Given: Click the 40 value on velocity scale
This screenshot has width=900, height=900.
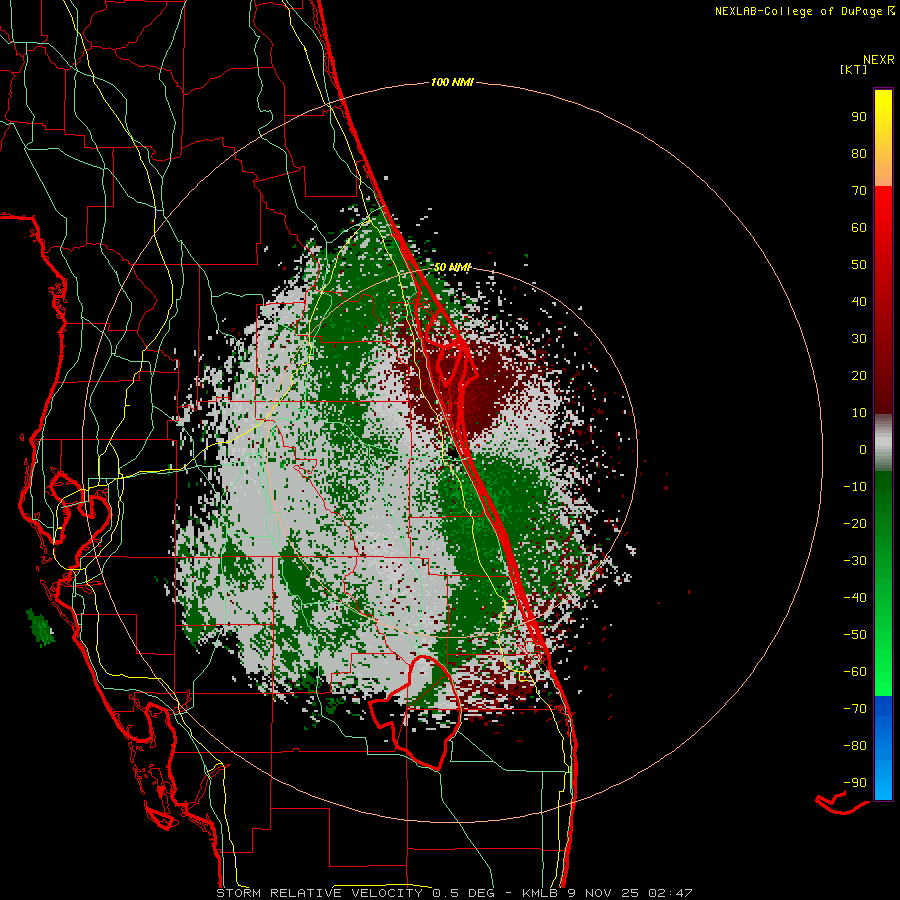Looking at the screenshot, I should tap(859, 302).
